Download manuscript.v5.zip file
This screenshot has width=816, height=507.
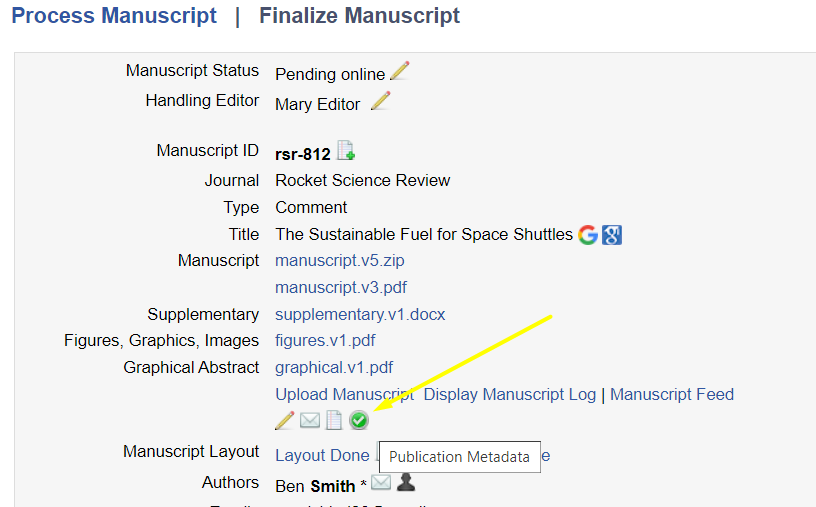pyautogui.click(x=339, y=261)
